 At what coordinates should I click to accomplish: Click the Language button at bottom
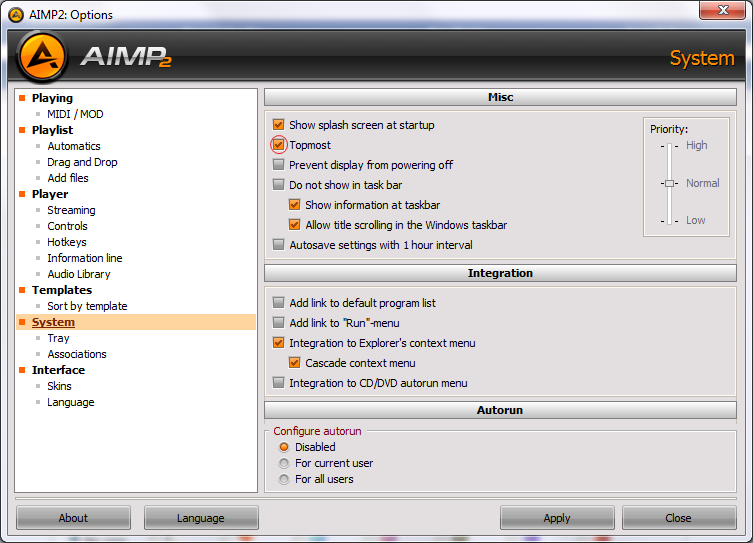tap(201, 518)
